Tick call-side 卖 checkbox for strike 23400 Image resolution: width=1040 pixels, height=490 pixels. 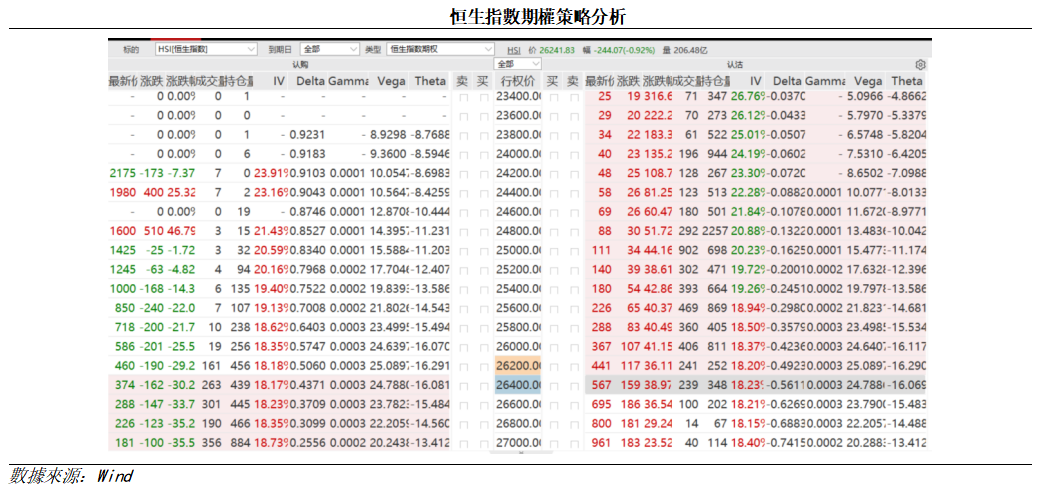tap(463, 98)
